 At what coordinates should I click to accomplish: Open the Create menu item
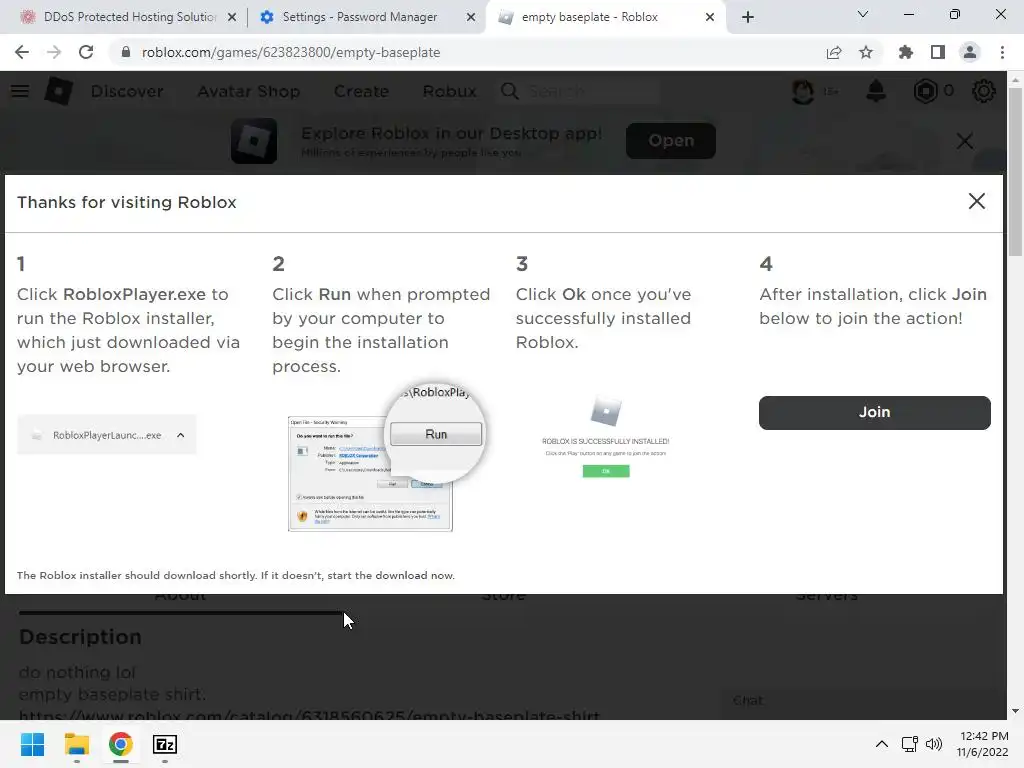(361, 91)
